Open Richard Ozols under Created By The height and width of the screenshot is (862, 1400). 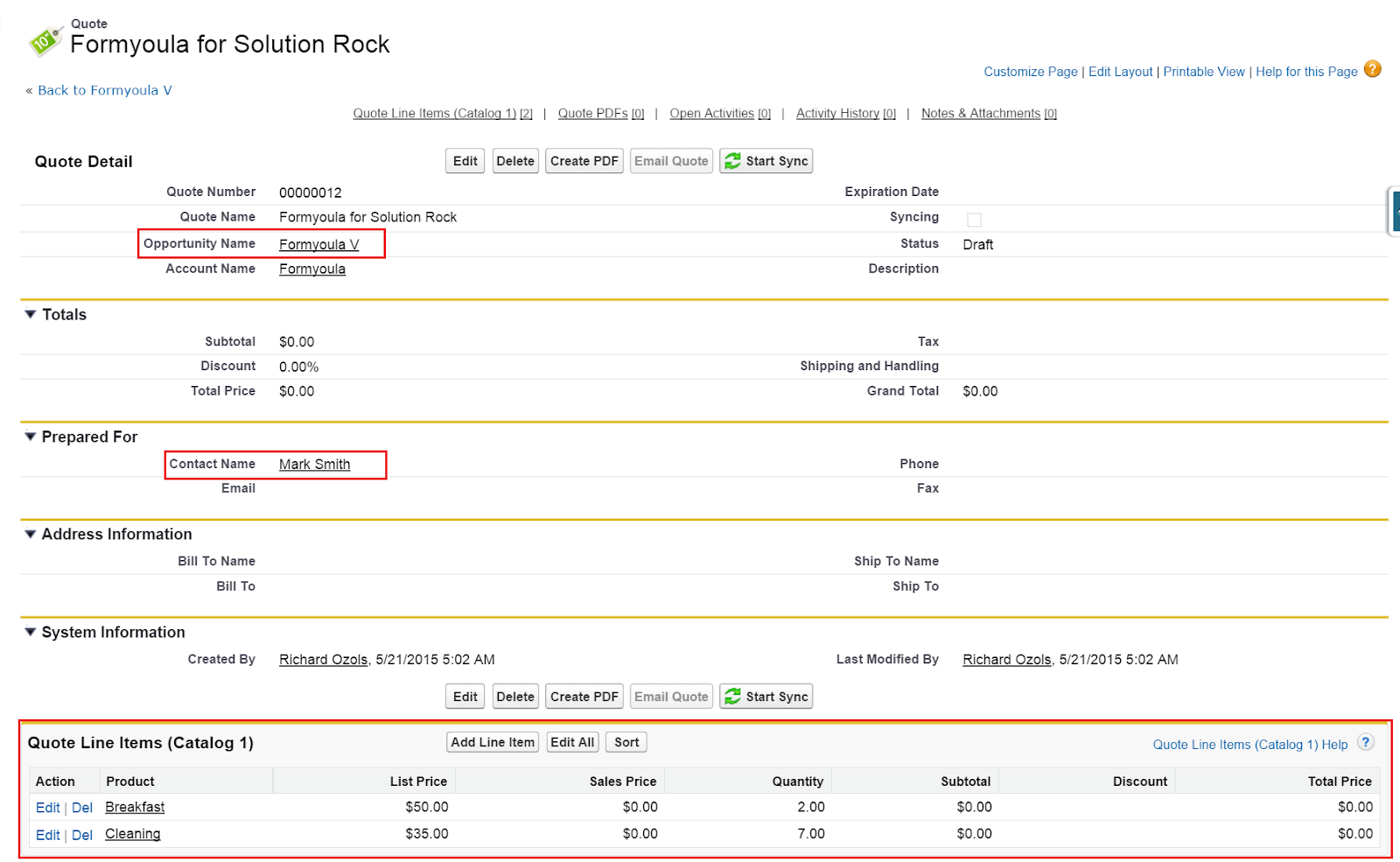coord(323,660)
